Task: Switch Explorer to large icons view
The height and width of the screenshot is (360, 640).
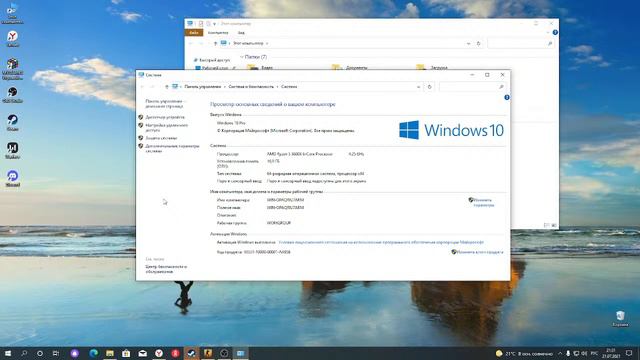Action: (x=554, y=225)
